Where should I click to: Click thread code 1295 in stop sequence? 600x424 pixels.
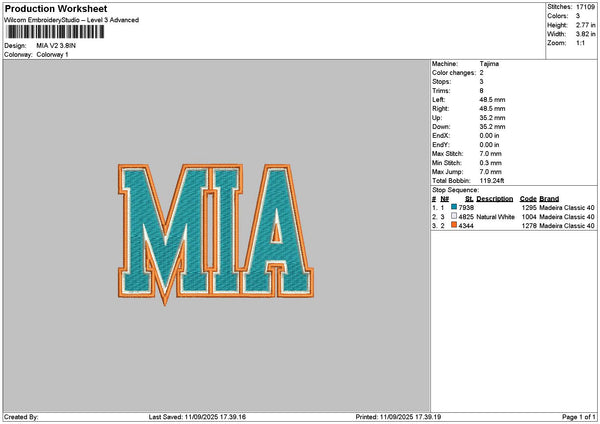point(529,208)
